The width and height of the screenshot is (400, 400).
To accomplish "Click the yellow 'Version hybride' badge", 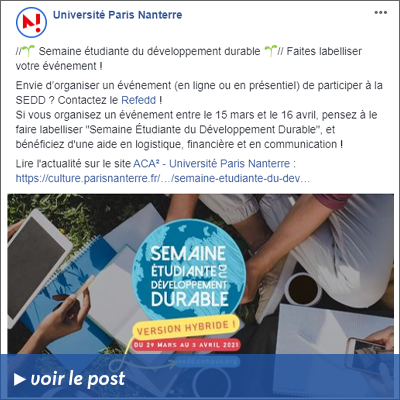I will 187,328.
